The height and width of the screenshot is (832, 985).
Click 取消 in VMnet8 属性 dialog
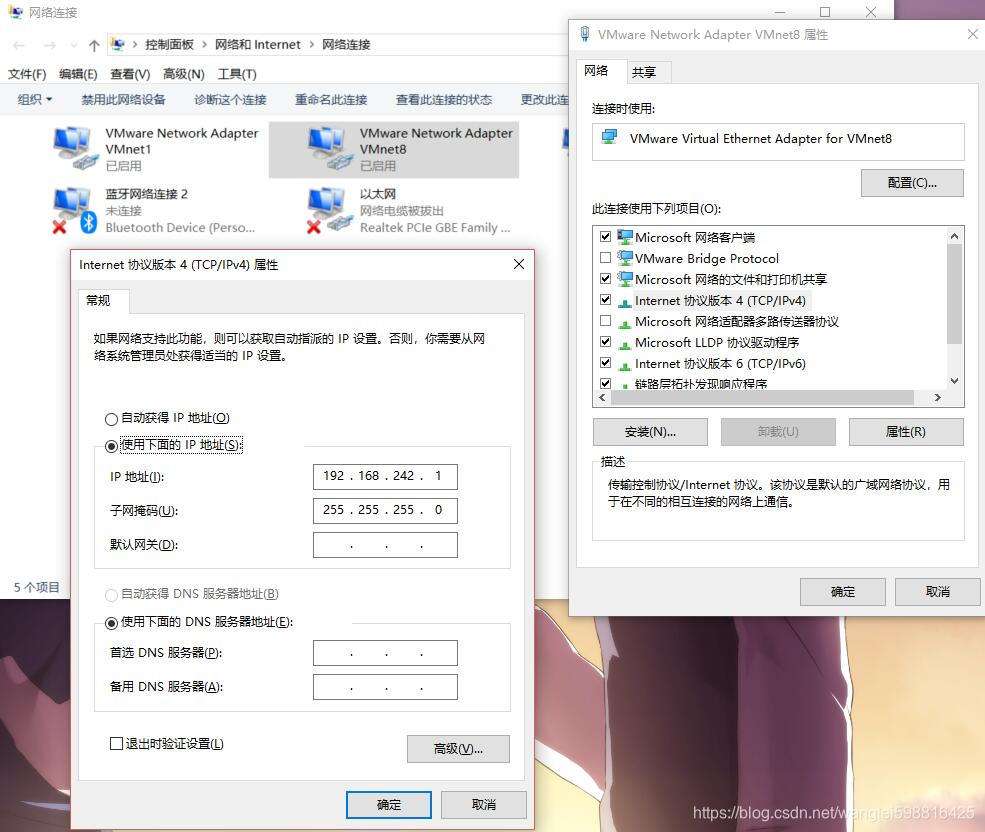point(938,592)
